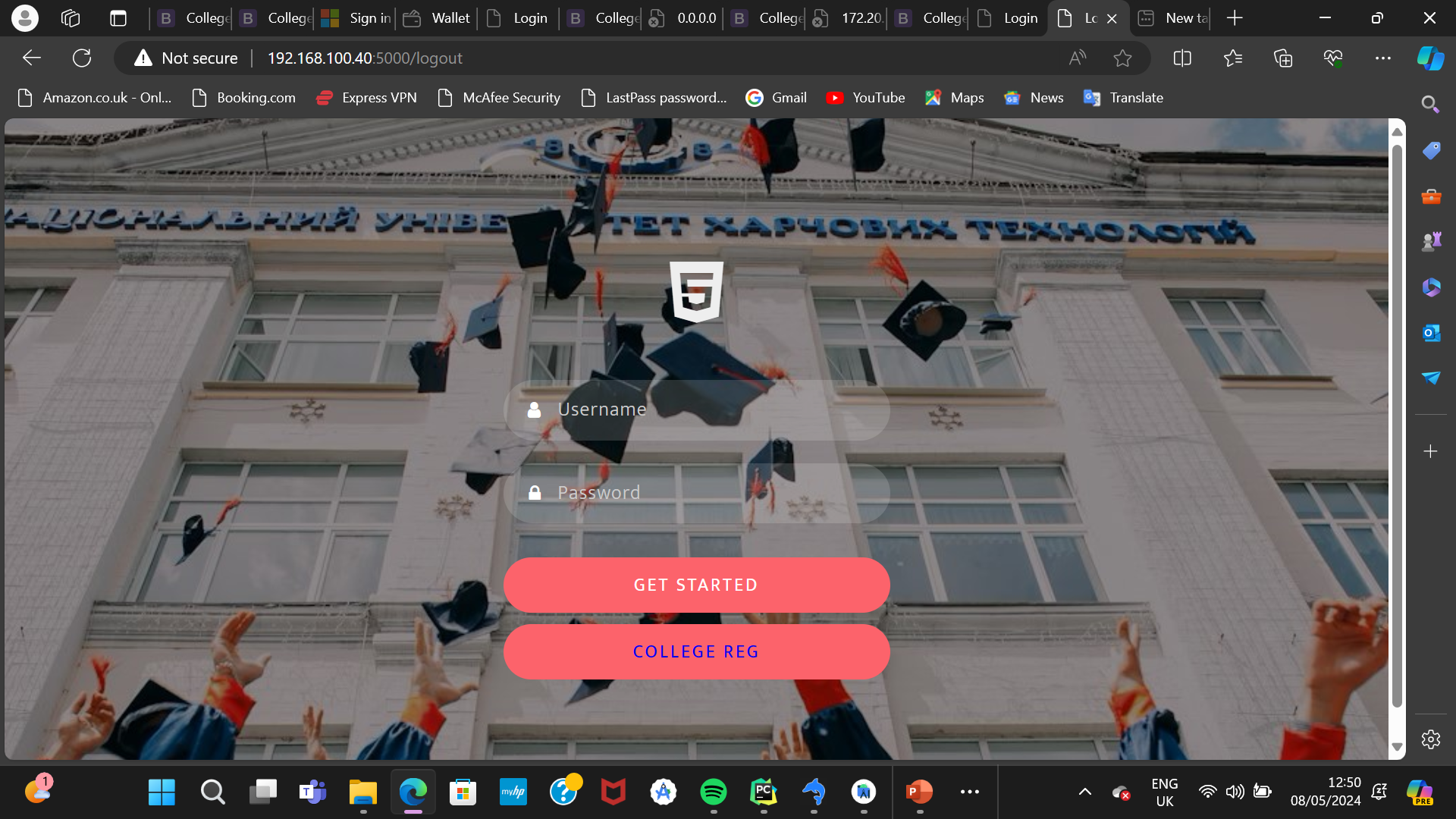The image size is (1456, 819).
Task: Open Spotify from the taskbar
Action: [x=713, y=792]
